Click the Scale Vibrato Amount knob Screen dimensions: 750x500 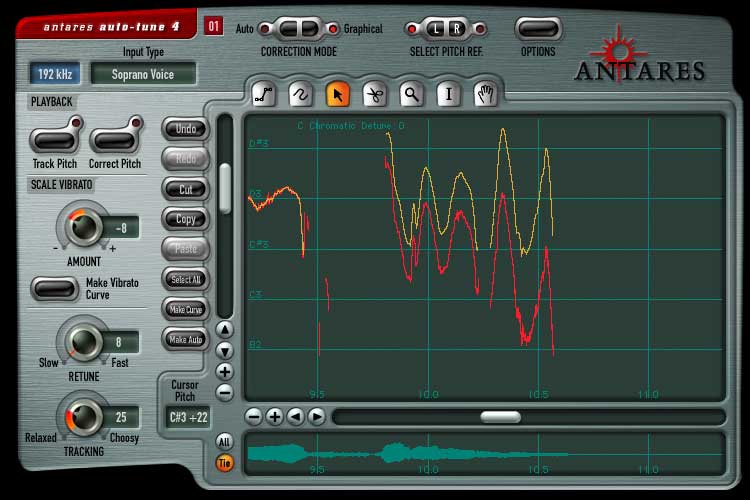tap(84, 226)
